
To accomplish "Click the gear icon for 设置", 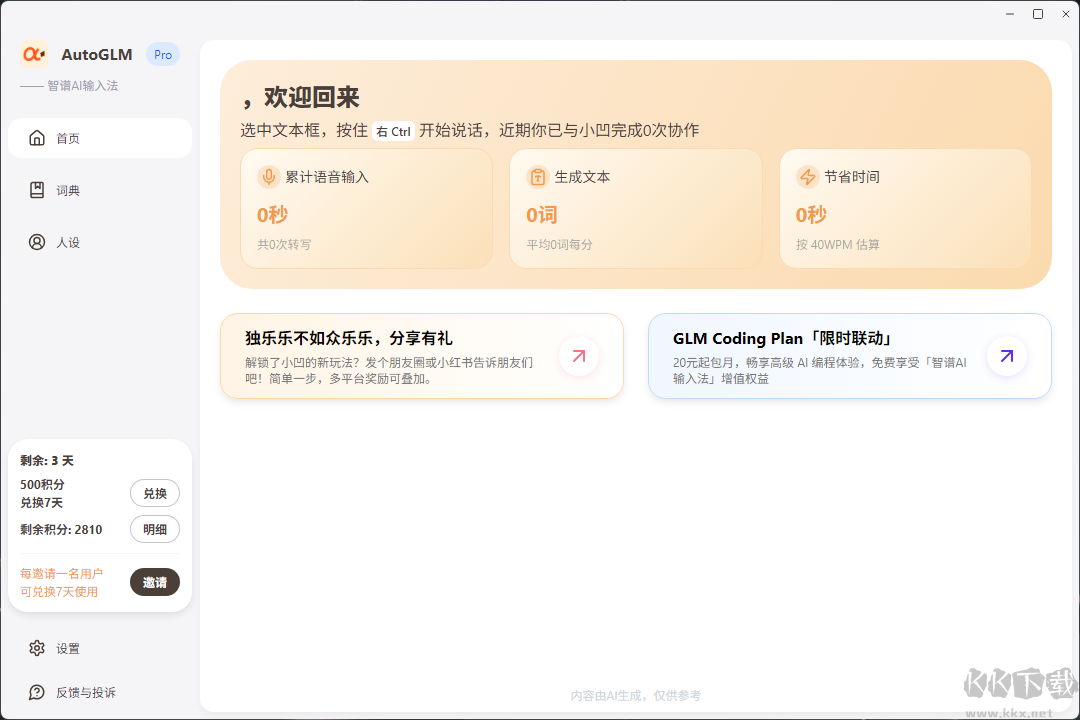I will pyautogui.click(x=37, y=648).
